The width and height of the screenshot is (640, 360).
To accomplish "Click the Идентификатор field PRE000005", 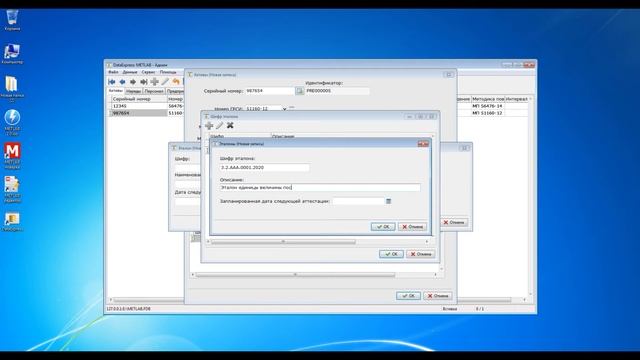I will coord(337,91).
